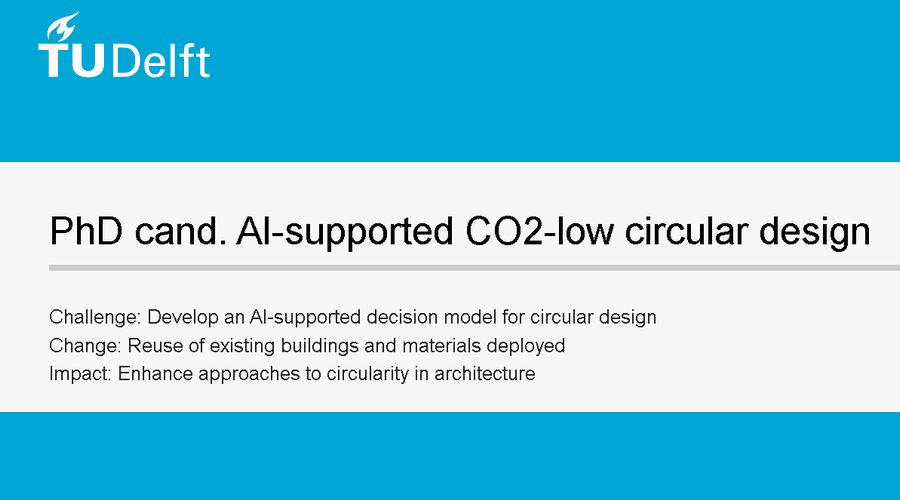Image resolution: width=900 pixels, height=500 pixels.
Task: Click the bold TU letters in the logo
Action: pyautogui.click(x=72, y=60)
